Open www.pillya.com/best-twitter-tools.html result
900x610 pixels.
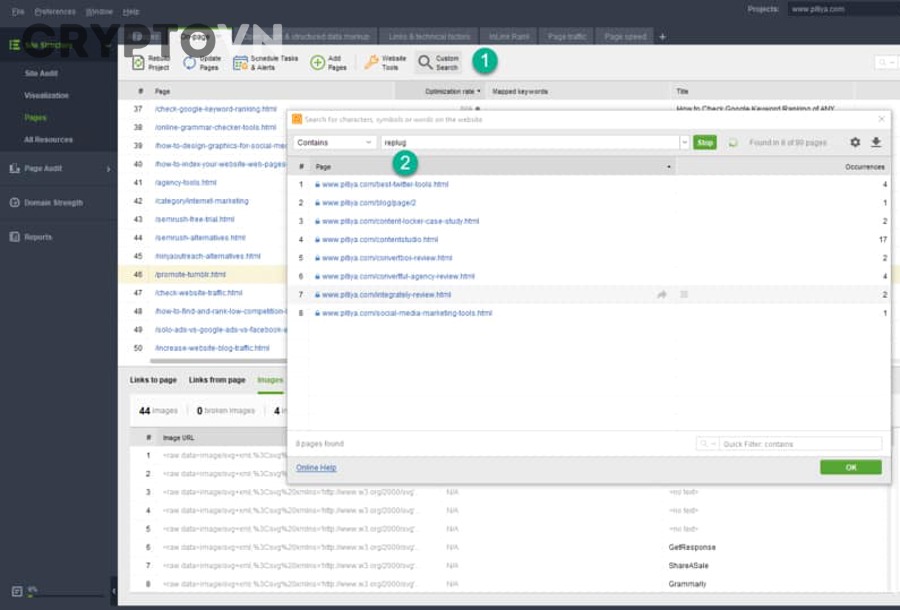[x=385, y=184]
